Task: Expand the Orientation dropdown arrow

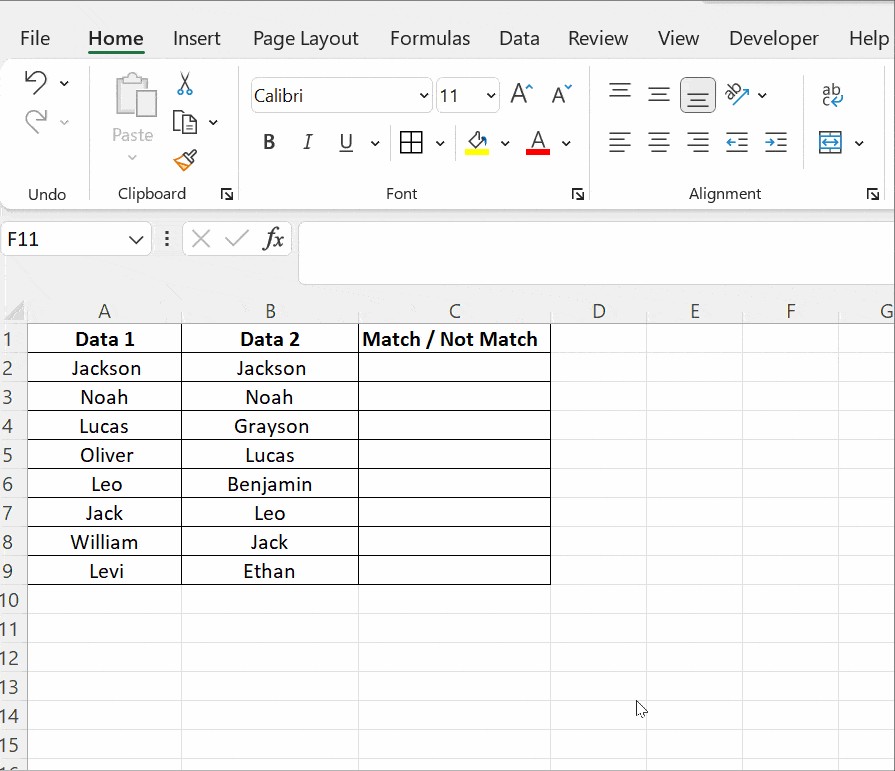Action: (x=762, y=95)
